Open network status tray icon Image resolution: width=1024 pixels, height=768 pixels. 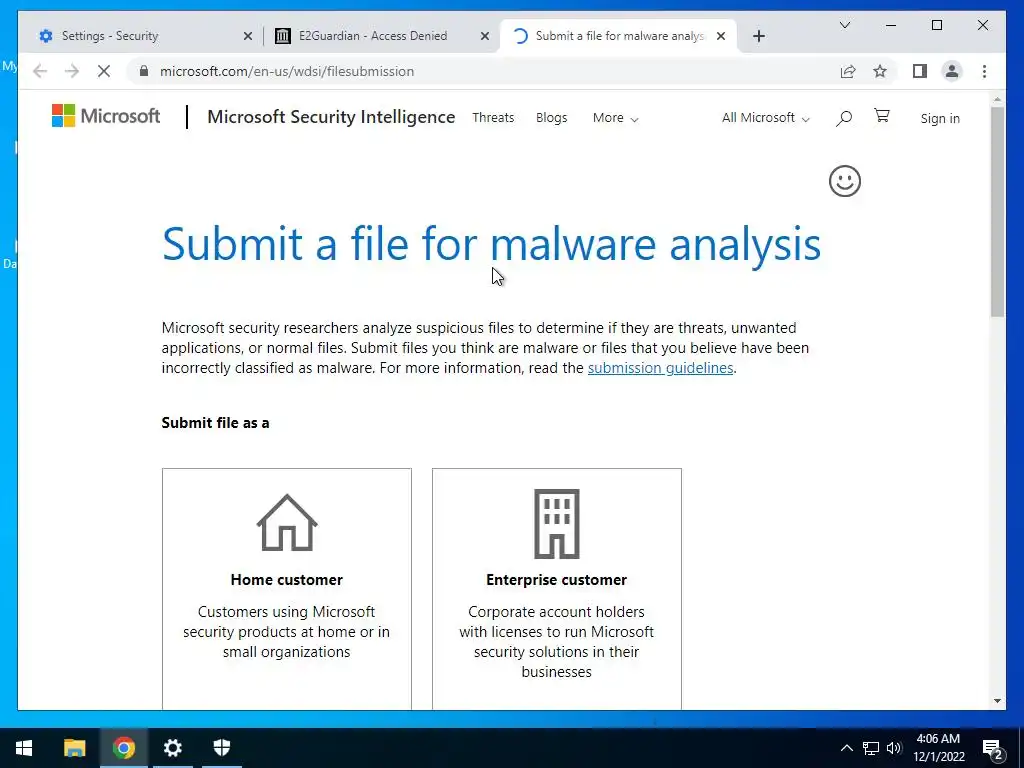(870, 748)
